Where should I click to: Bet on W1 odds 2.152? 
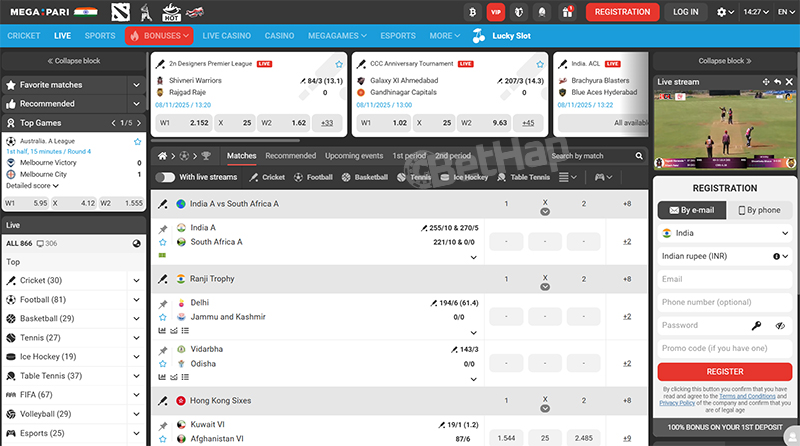click(184, 123)
